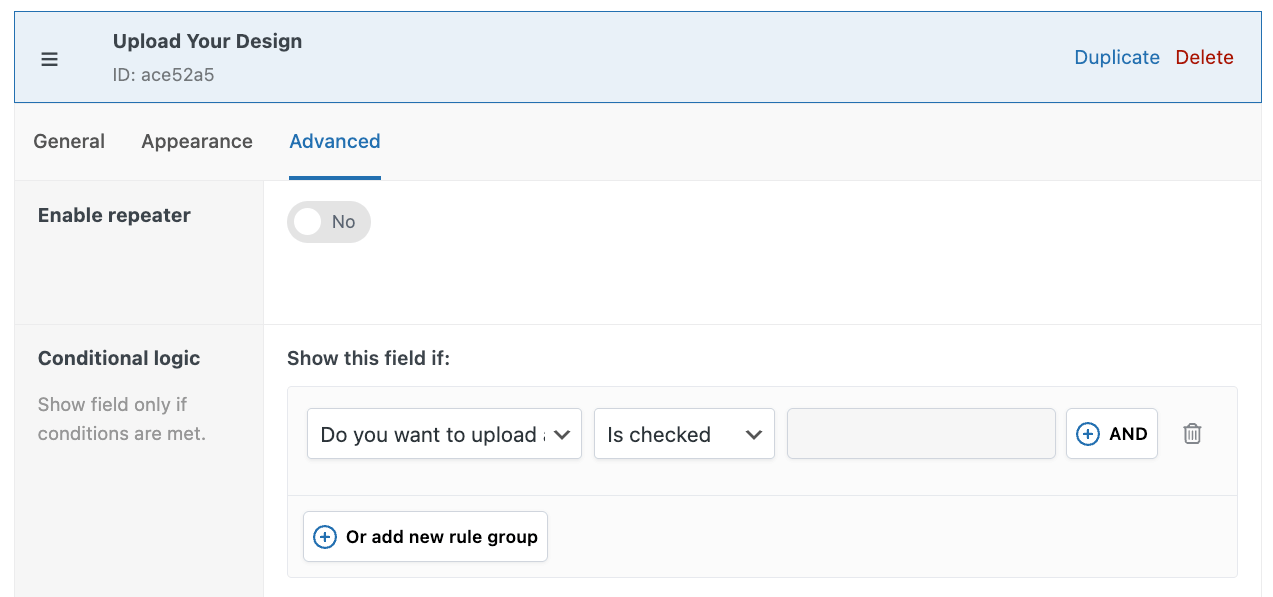Screen dimensions: 1273x597
Task: Switch to the General tab
Action: [x=68, y=141]
